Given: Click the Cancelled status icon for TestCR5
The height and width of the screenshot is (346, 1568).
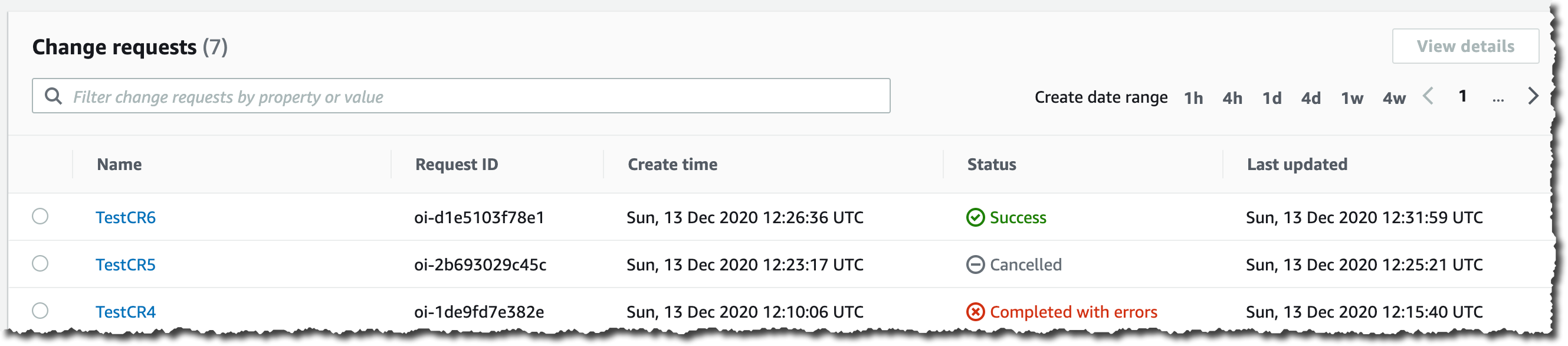Looking at the screenshot, I should click(975, 265).
